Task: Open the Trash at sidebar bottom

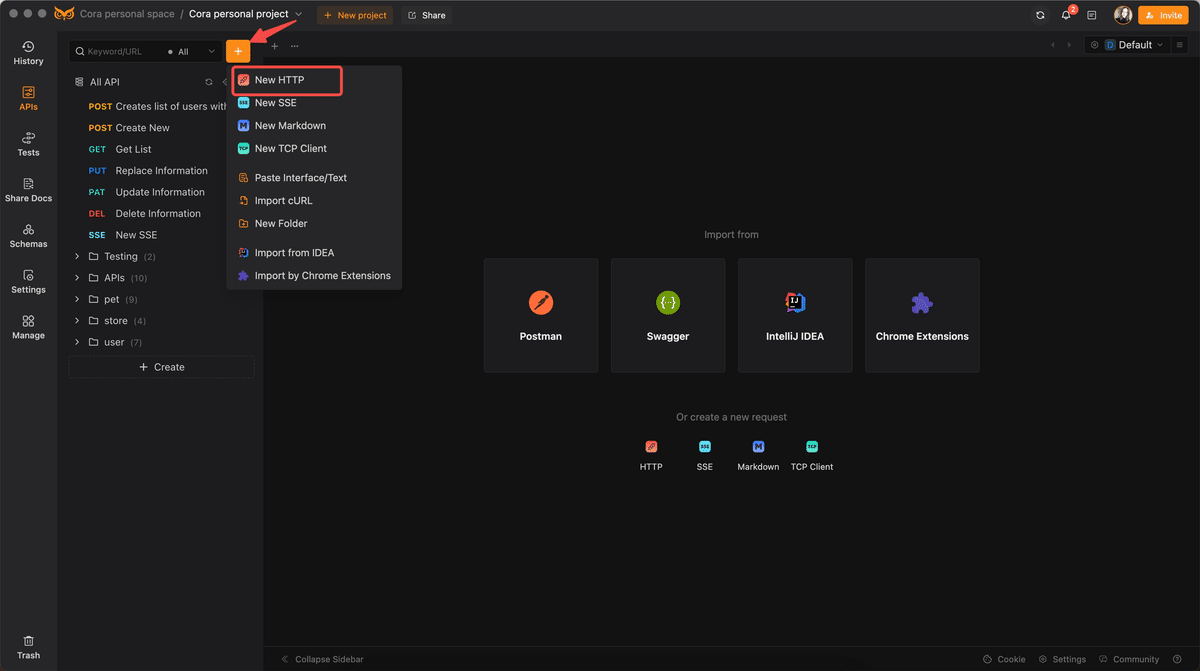Action: pos(28,647)
